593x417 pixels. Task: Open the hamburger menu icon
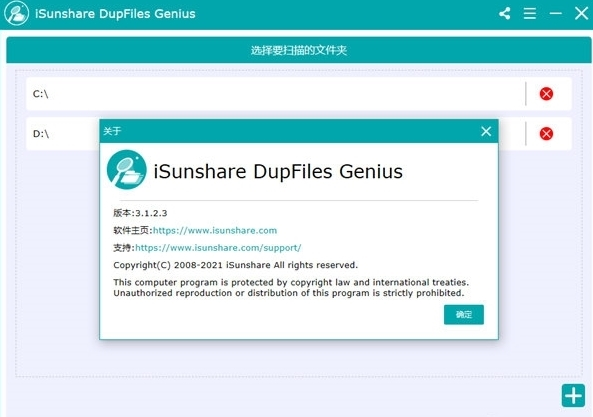[530, 14]
